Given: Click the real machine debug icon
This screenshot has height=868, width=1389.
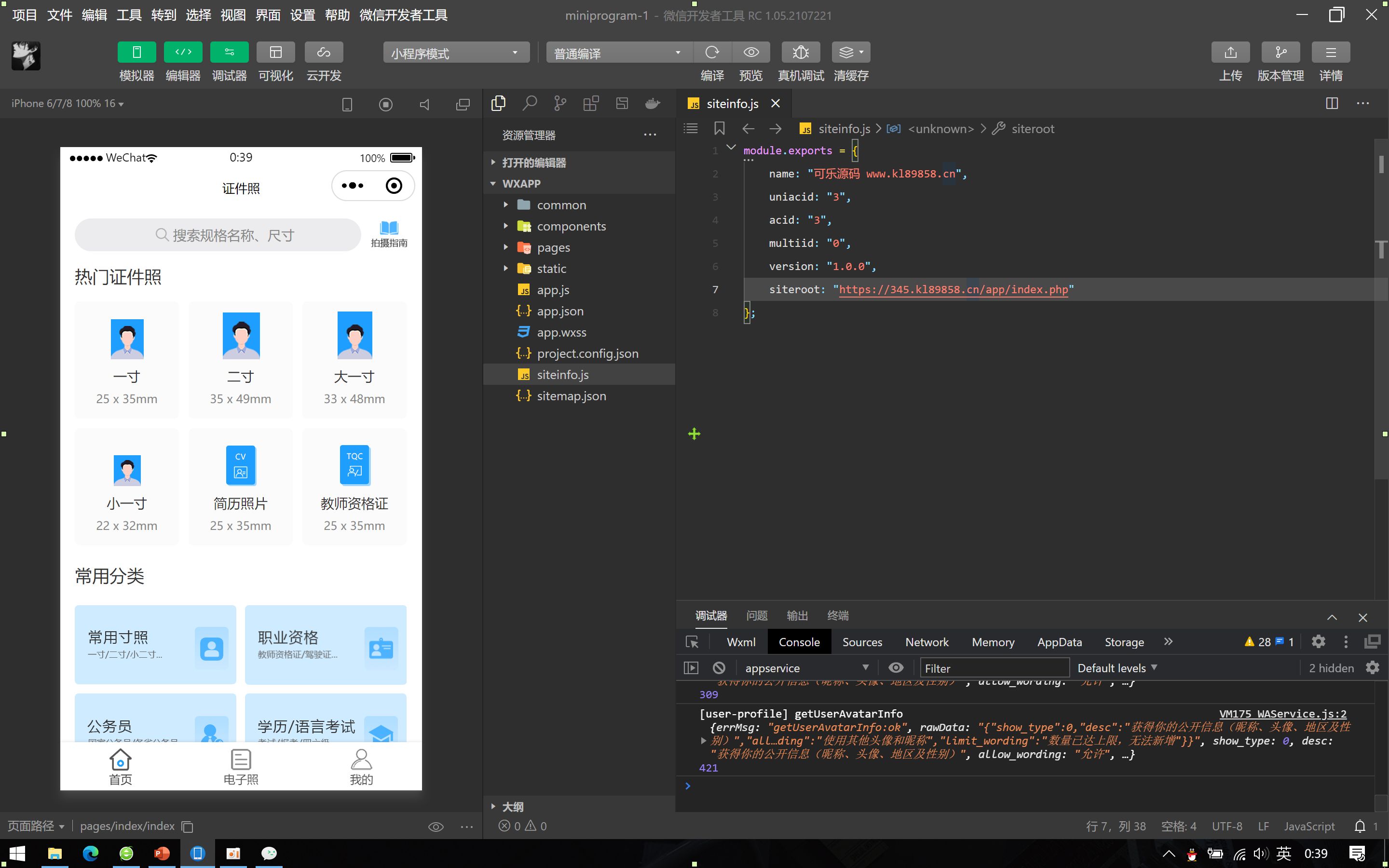Looking at the screenshot, I should click(x=800, y=52).
